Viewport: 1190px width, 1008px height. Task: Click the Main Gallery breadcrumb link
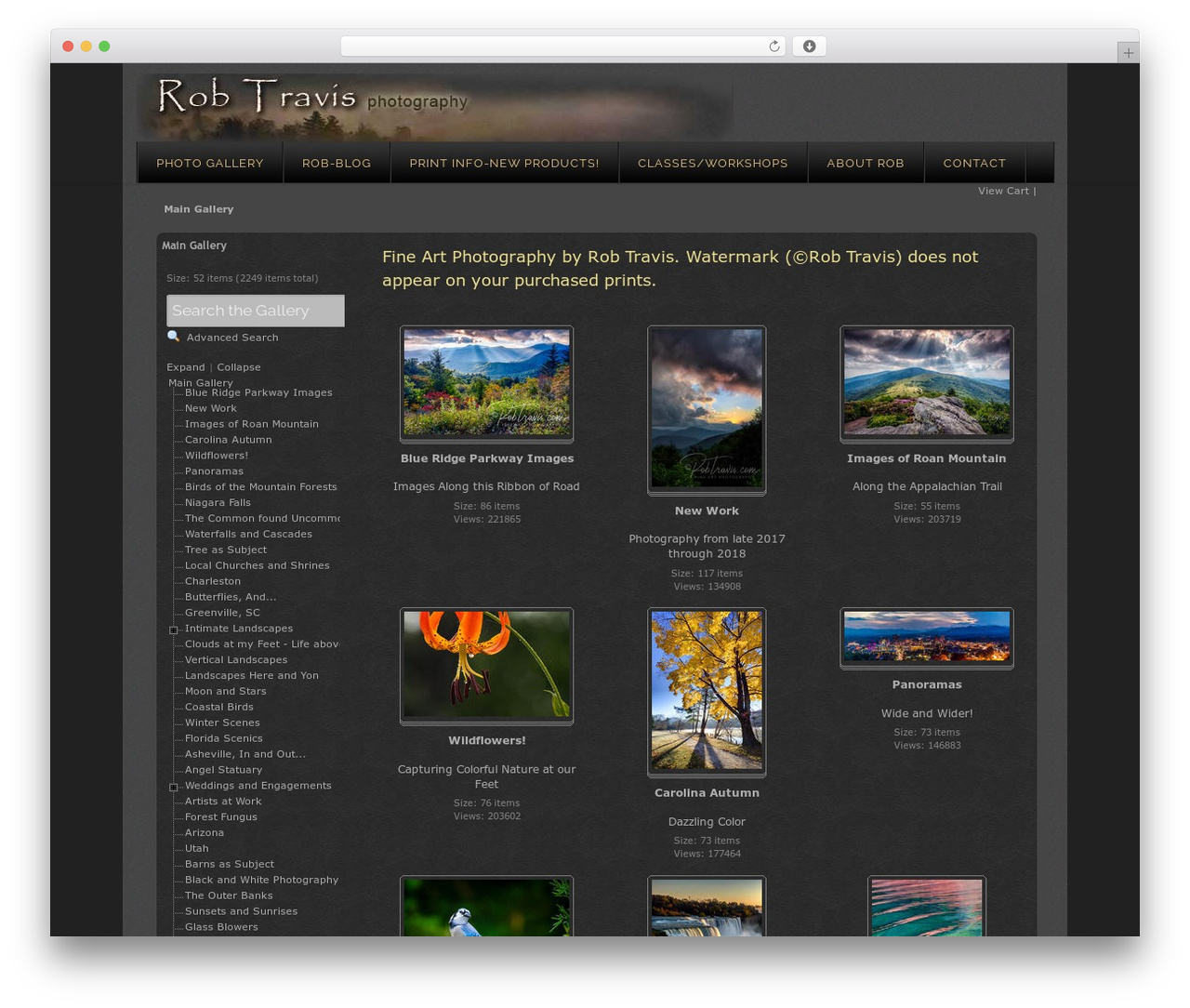coord(199,209)
